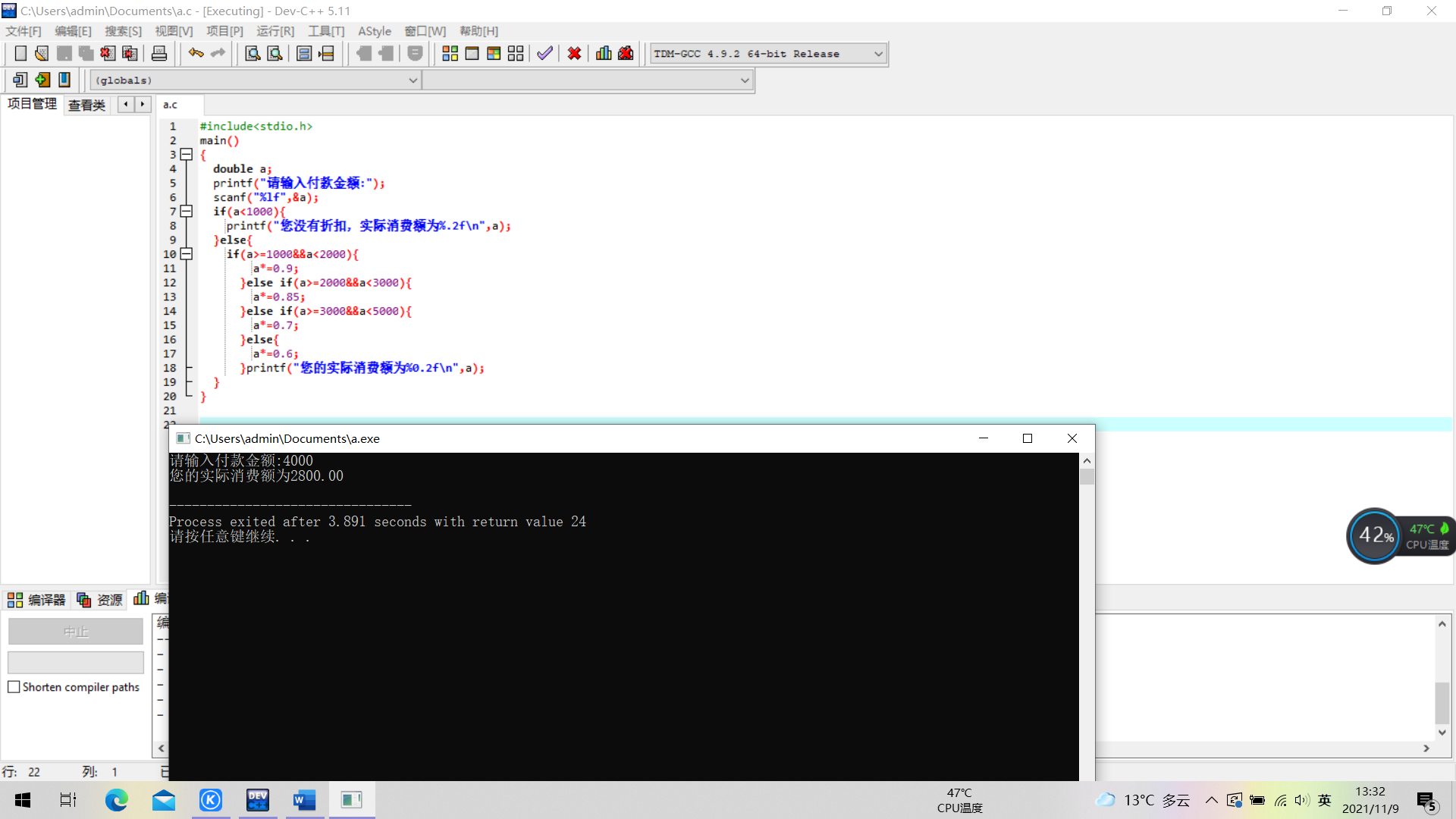Enable Shorten compiler paths checkbox
1456x819 pixels.
pyautogui.click(x=14, y=687)
